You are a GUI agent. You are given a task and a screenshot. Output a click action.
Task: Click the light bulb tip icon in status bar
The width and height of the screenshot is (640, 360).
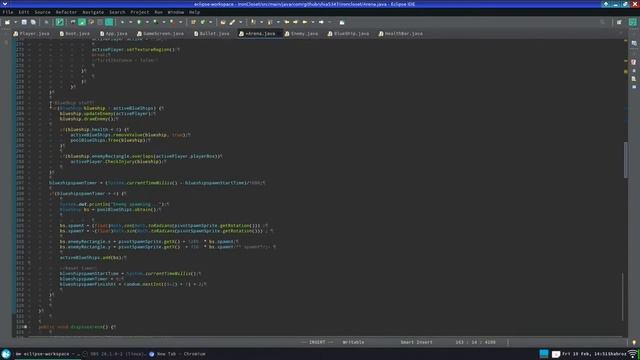(634, 342)
